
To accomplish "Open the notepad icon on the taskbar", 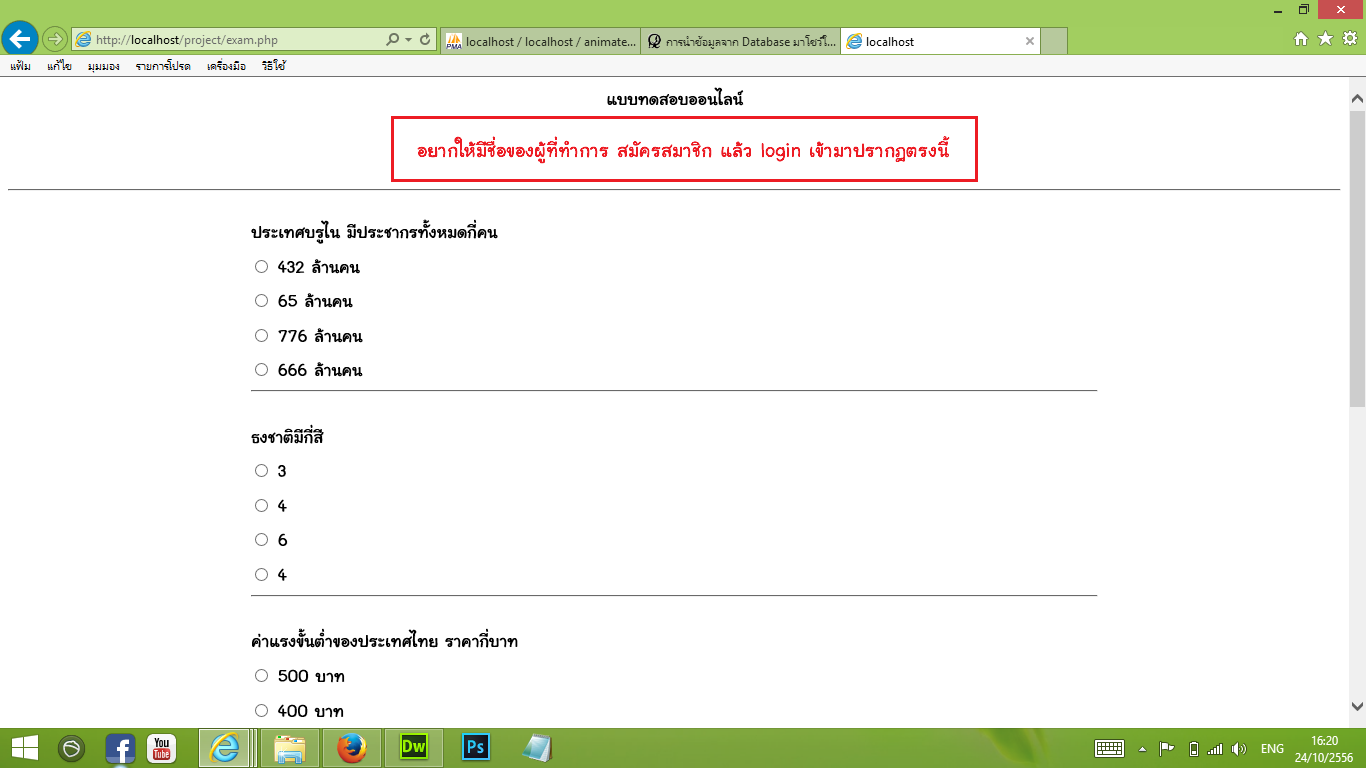I will pyautogui.click(x=538, y=748).
